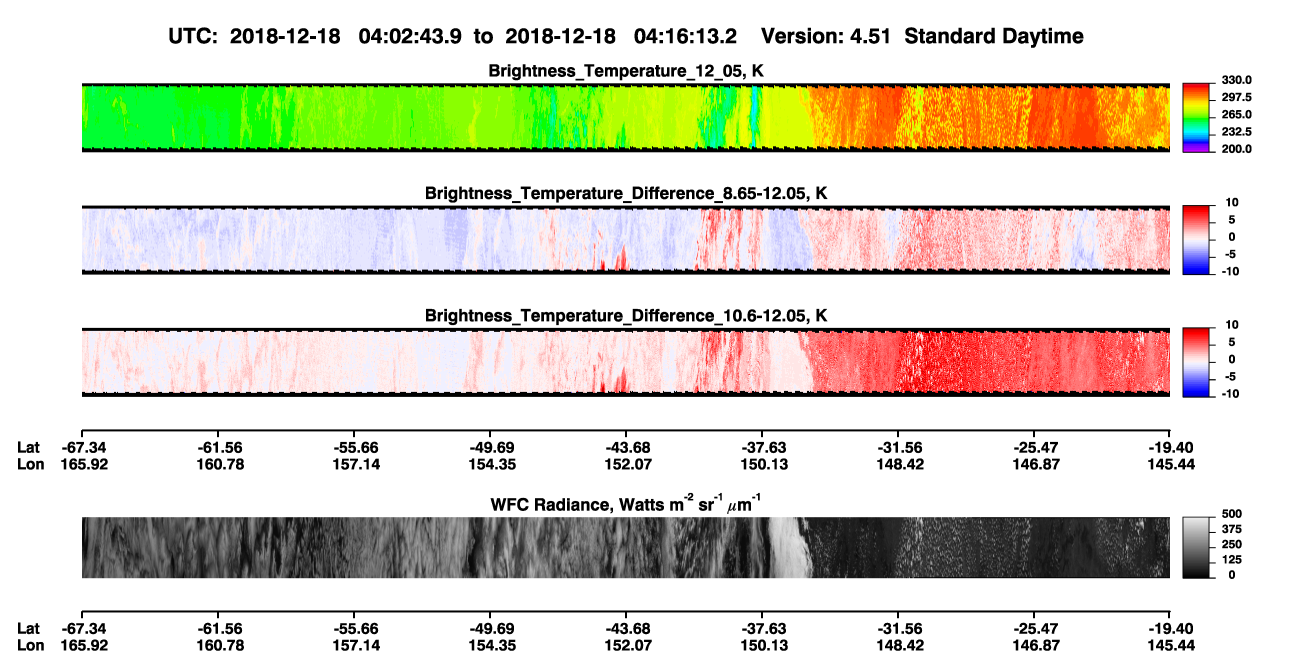Click latitude -19.40 on the bottom axis below WFC
Viewport: 1300px width, 667px height.
point(1171,628)
